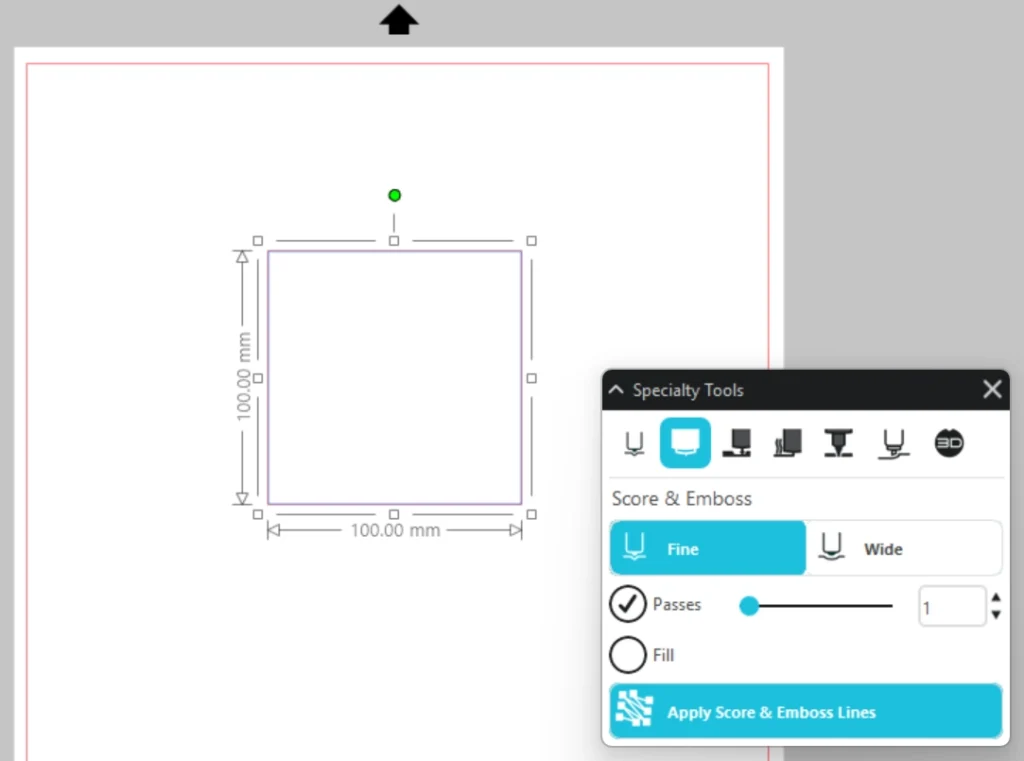Image resolution: width=1024 pixels, height=761 pixels.
Task: Increase passes with the up stepper arrow
Action: click(x=996, y=598)
